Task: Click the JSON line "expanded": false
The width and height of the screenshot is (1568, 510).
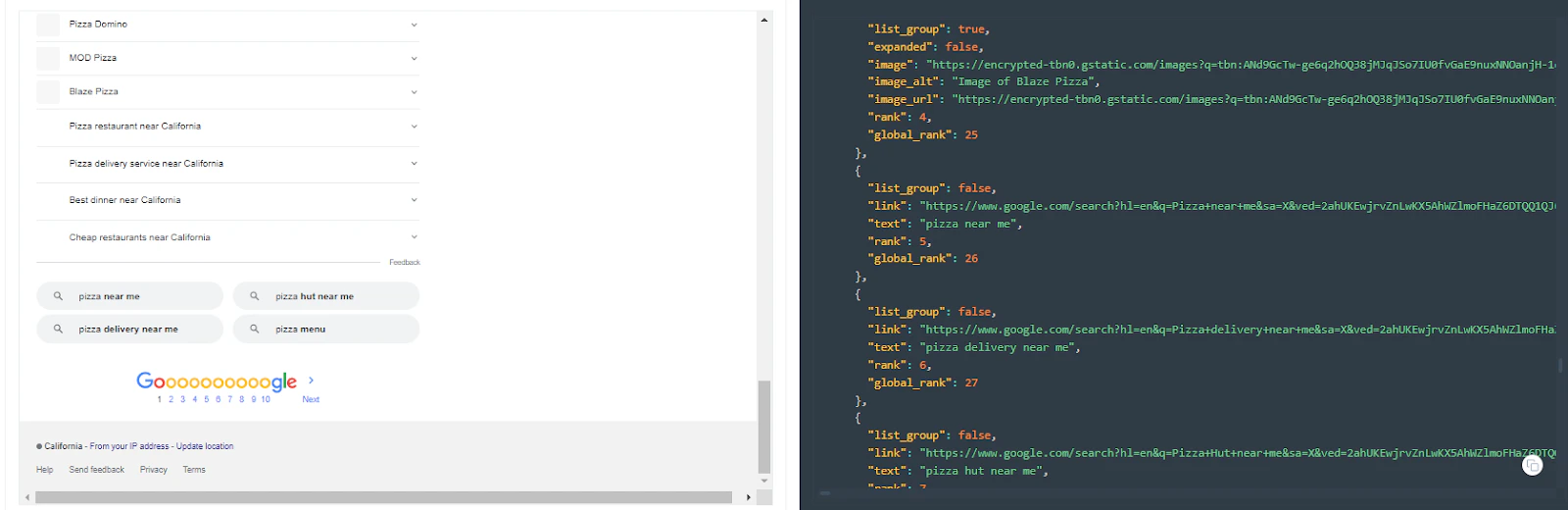Action: [925, 47]
